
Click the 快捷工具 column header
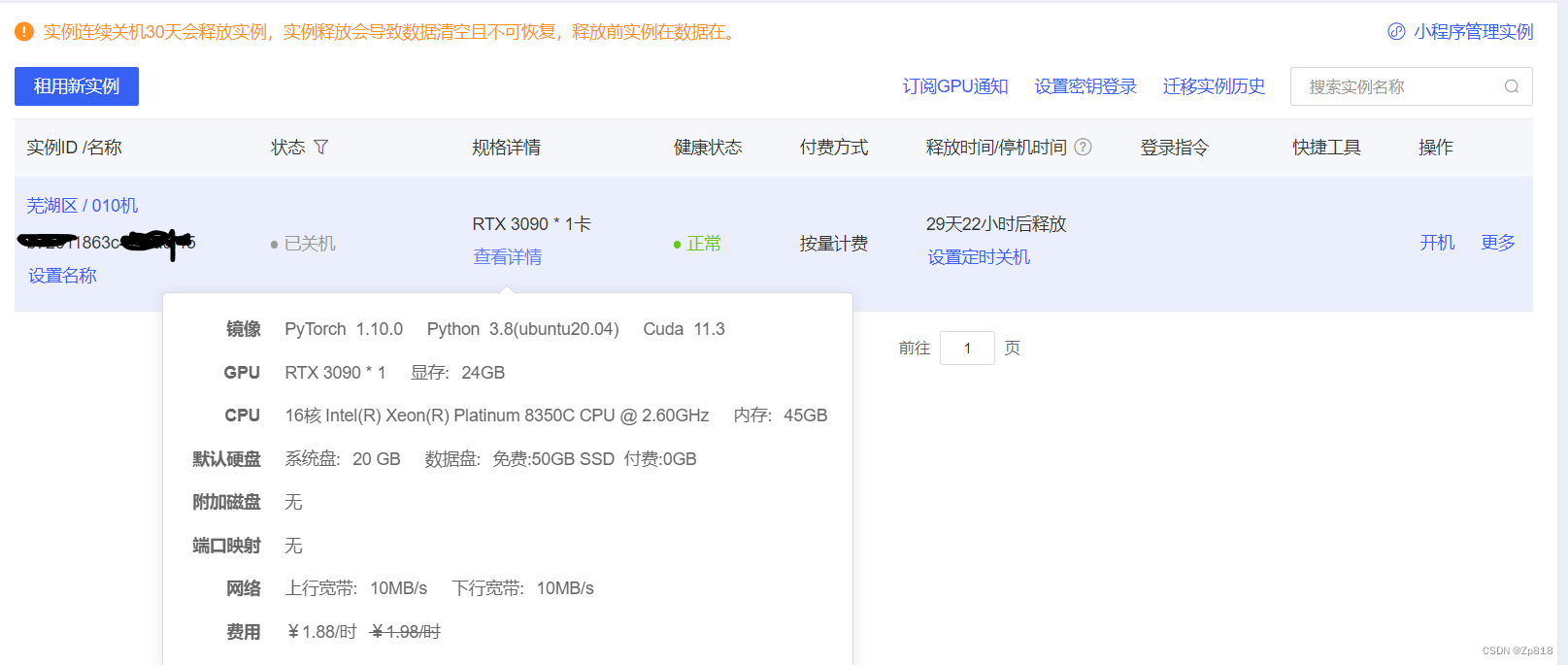tap(1326, 148)
